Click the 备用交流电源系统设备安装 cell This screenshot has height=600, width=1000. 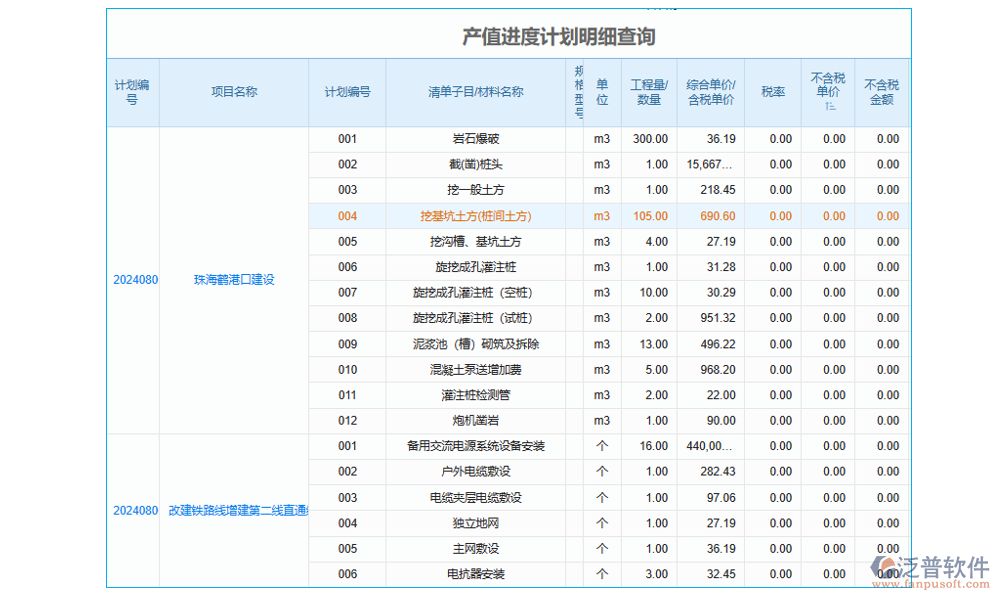tap(475, 446)
